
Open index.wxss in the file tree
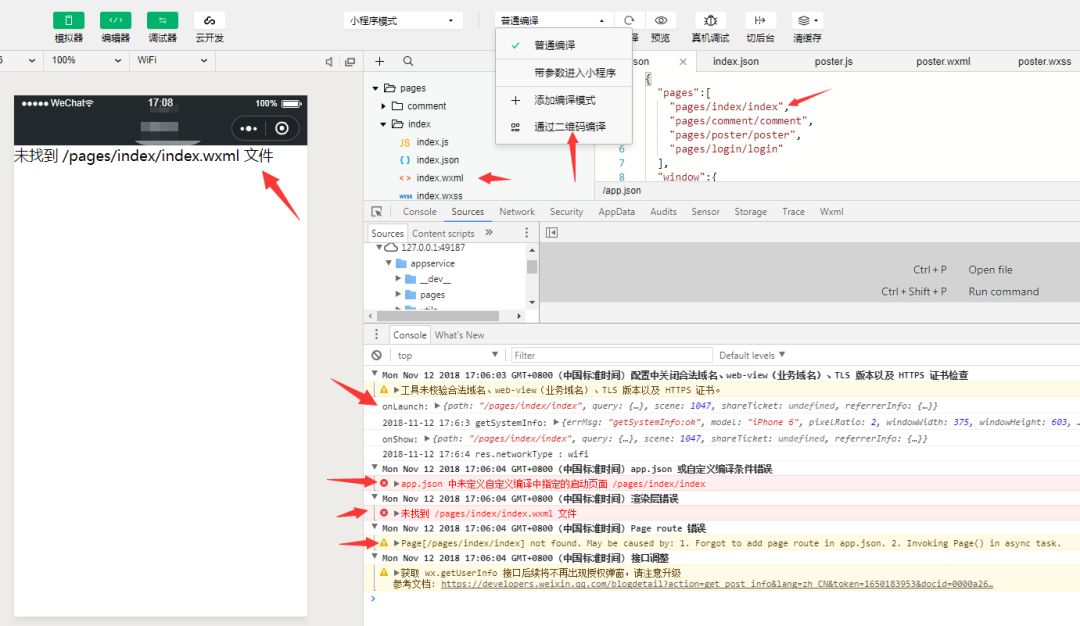pyautogui.click(x=439, y=196)
